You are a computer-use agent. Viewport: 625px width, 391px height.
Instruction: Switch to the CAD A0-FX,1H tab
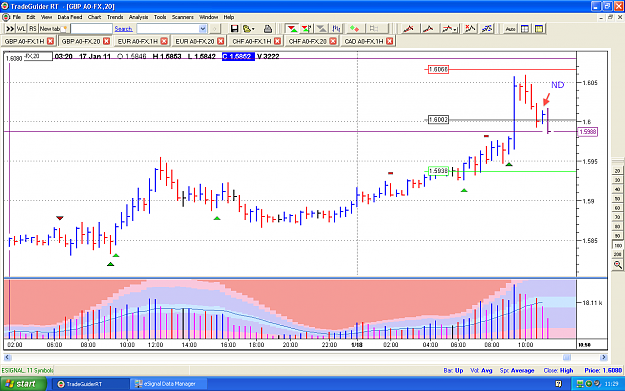click(364, 41)
